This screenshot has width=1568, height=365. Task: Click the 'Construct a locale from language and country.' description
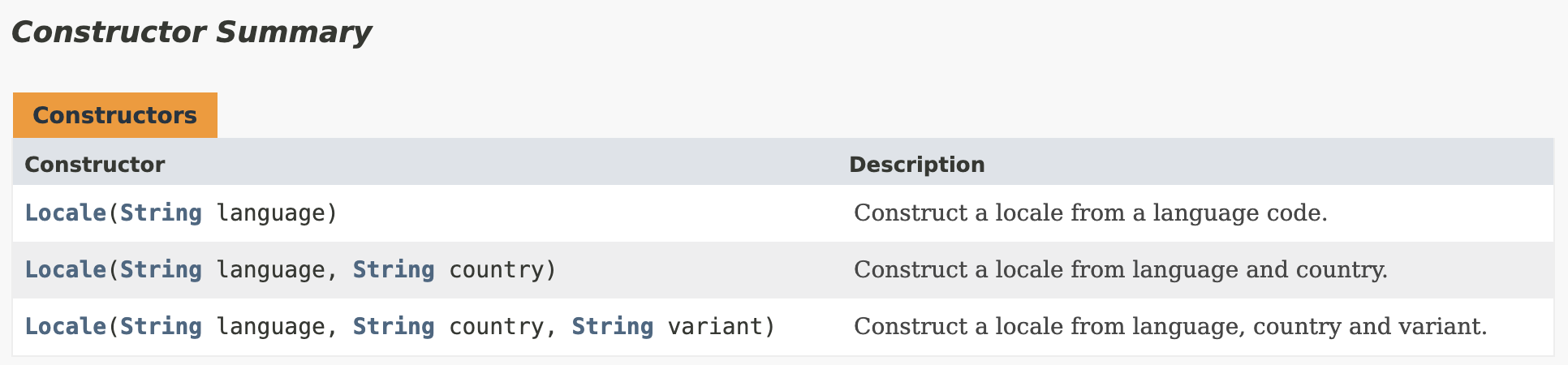click(x=1120, y=269)
